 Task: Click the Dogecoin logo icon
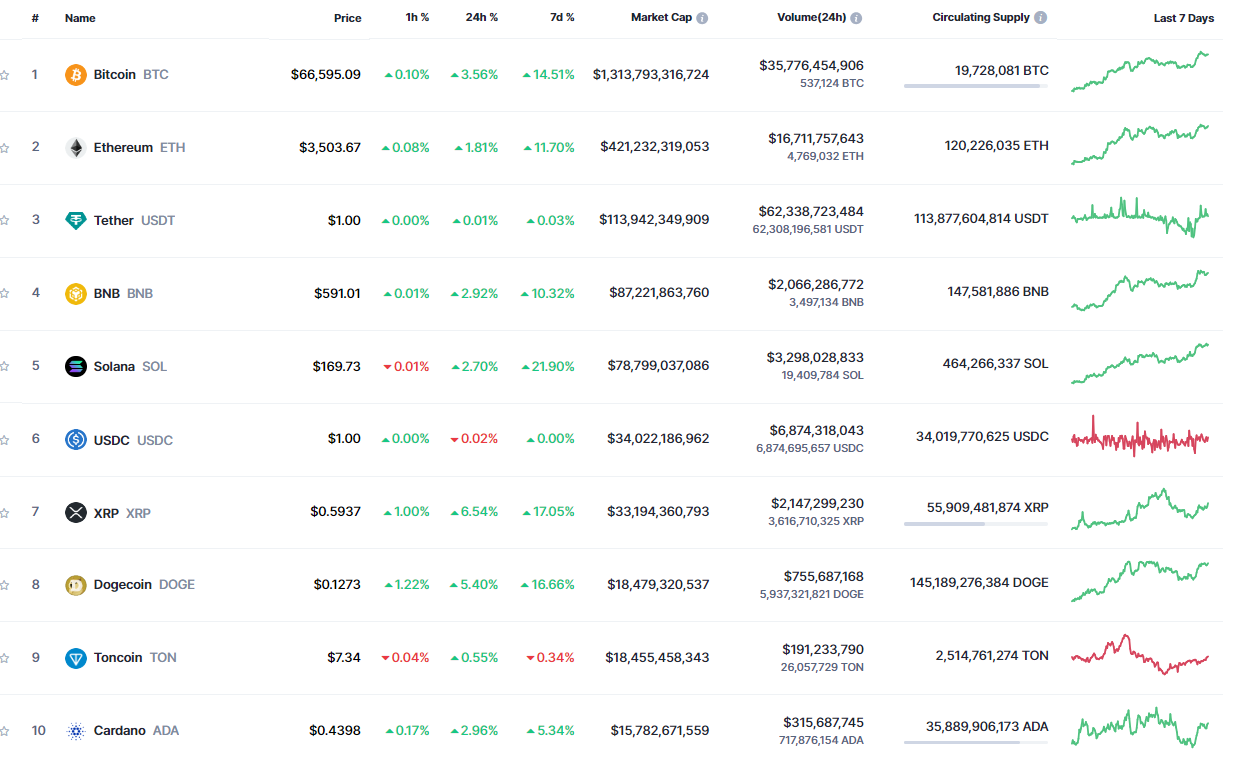pos(76,585)
